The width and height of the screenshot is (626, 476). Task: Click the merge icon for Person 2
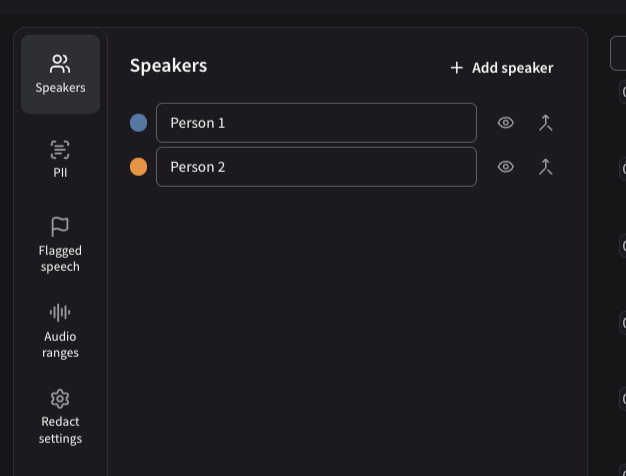(545, 167)
